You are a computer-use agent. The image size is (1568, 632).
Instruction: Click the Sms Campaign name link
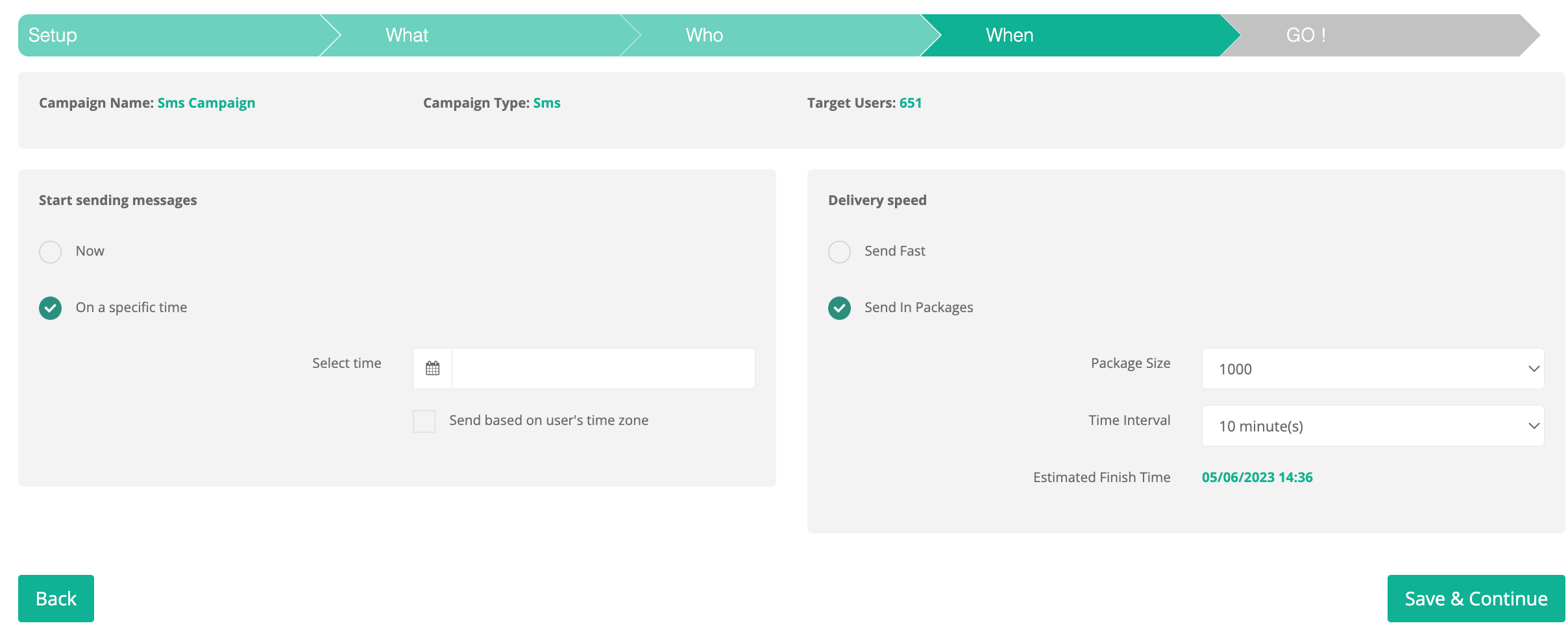(x=206, y=103)
